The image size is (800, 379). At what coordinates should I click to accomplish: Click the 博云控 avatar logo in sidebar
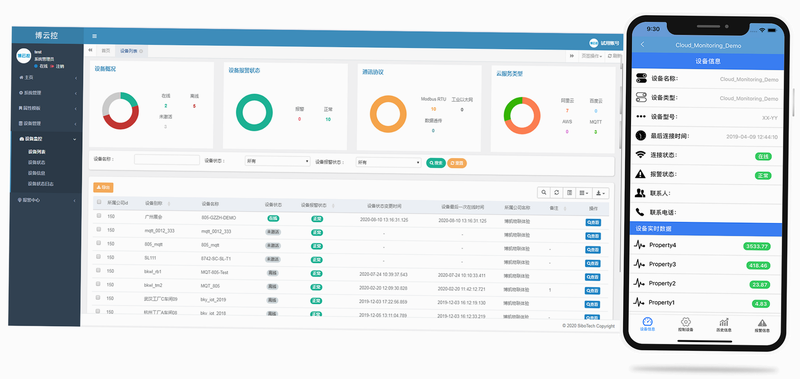(x=23, y=56)
